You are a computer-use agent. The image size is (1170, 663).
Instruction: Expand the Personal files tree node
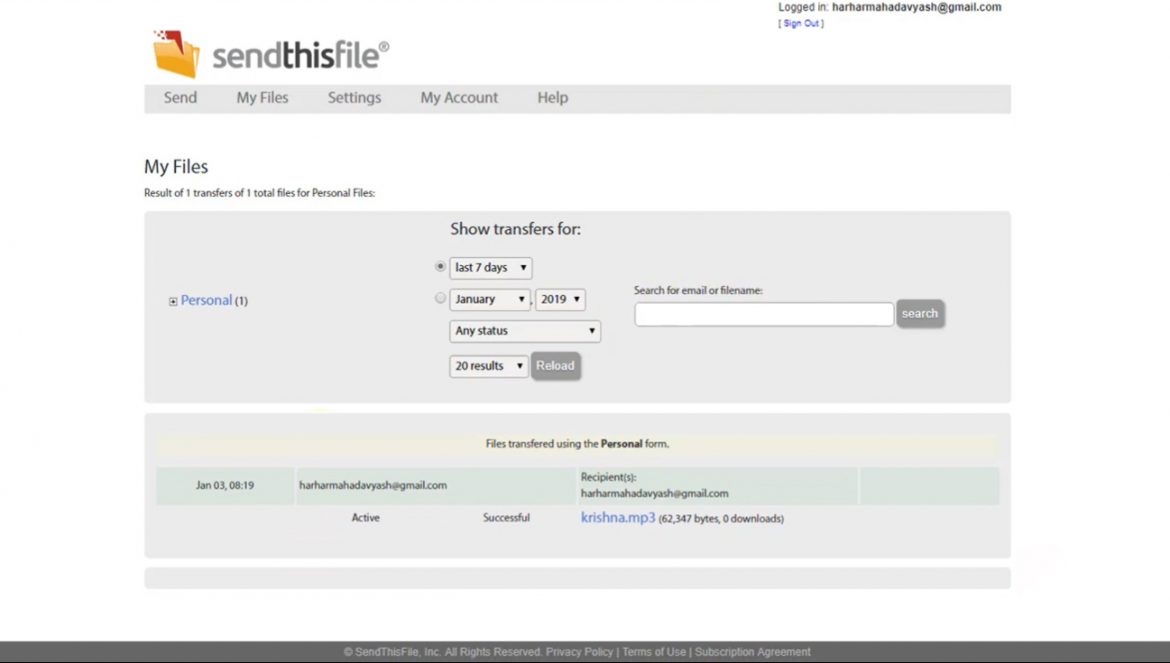tap(172, 300)
